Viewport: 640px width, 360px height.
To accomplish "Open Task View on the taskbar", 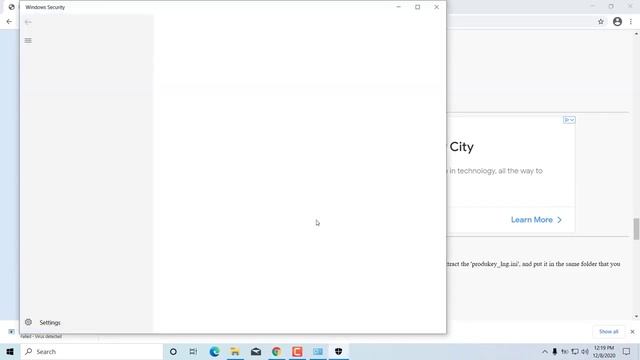I will click(193, 351).
